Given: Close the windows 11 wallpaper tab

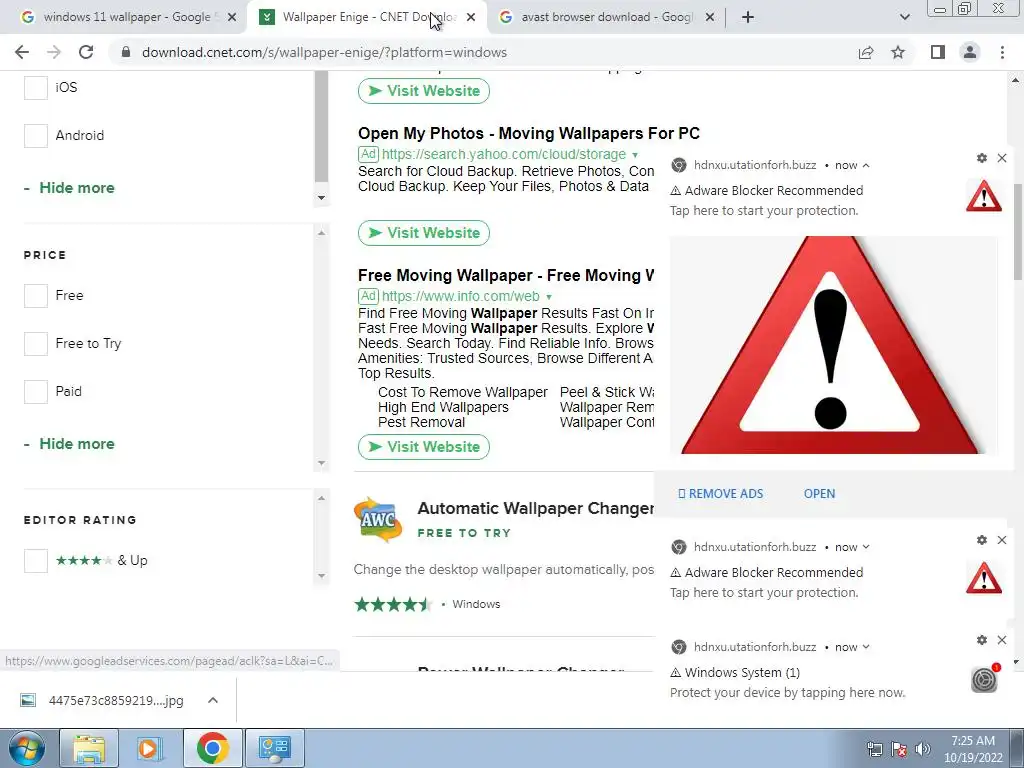Looking at the screenshot, I should tap(232, 18).
